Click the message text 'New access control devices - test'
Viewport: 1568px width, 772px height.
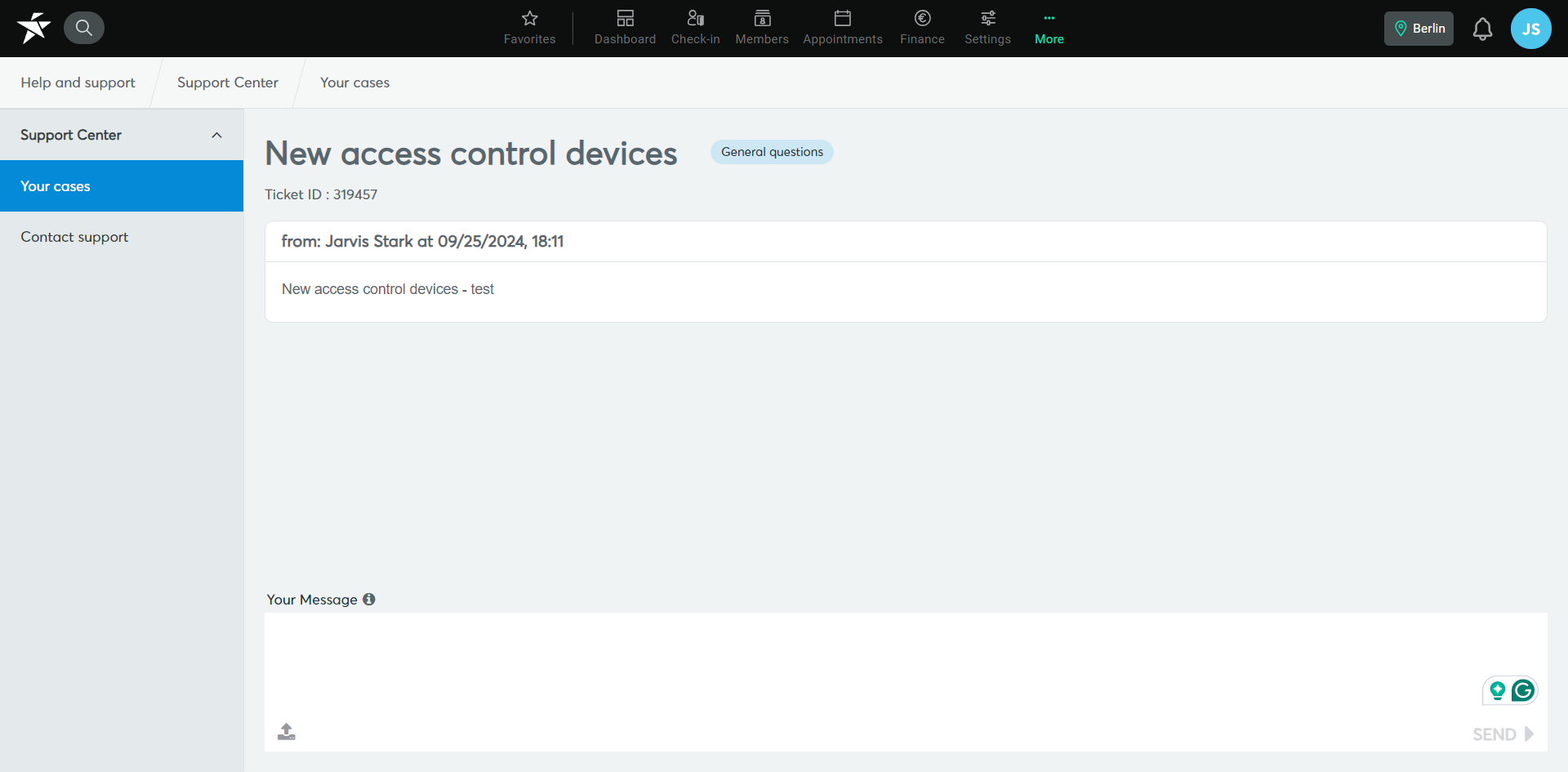(388, 289)
